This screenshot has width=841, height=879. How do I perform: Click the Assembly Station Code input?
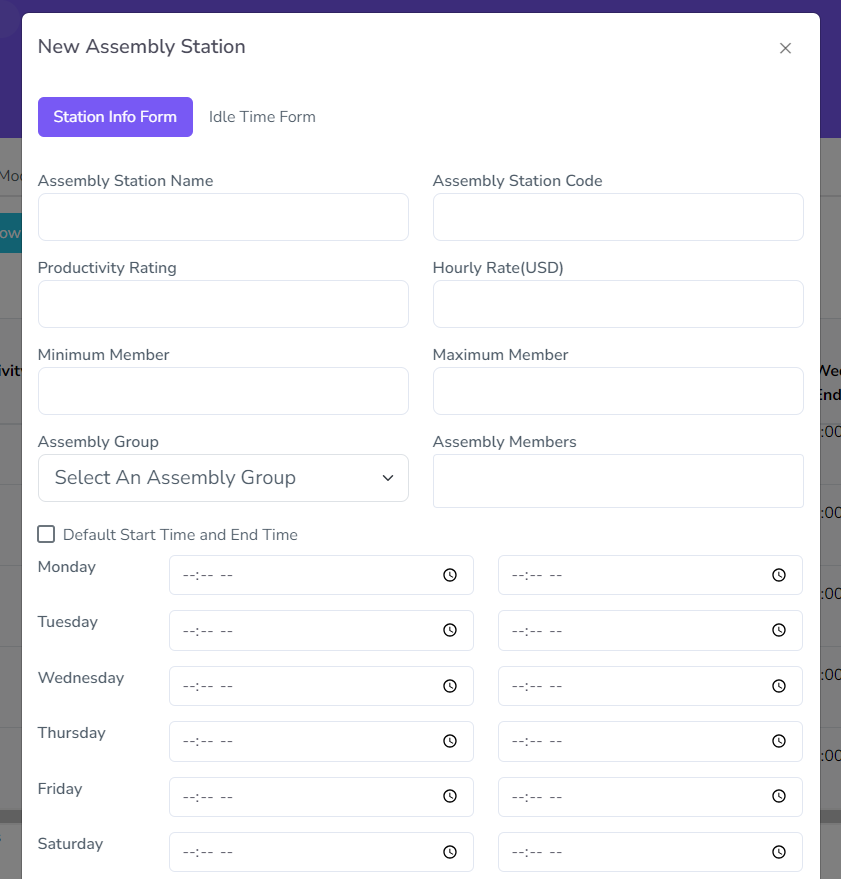pyautogui.click(x=618, y=217)
